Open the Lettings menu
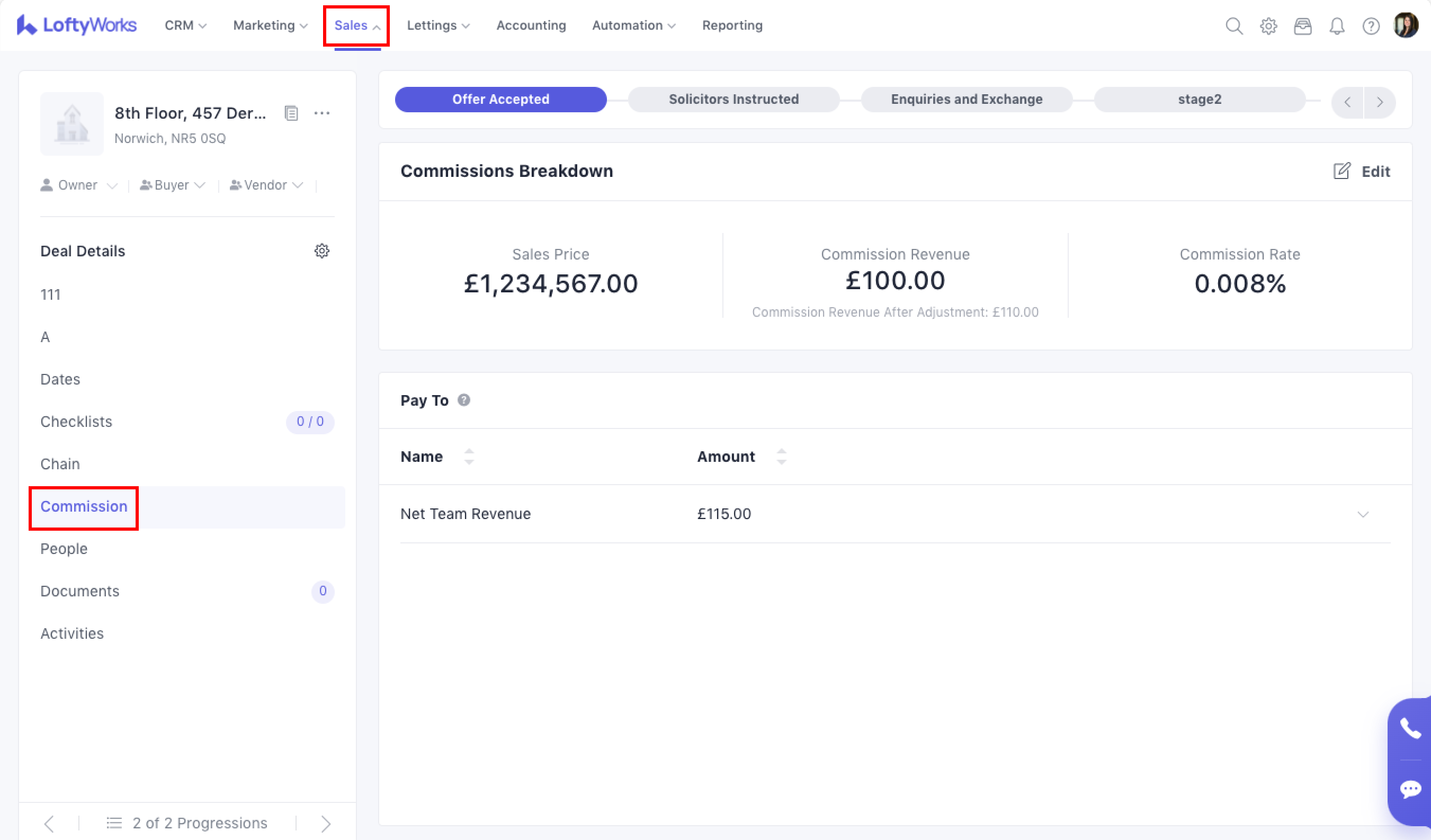The image size is (1431, 840). [x=438, y=25]
